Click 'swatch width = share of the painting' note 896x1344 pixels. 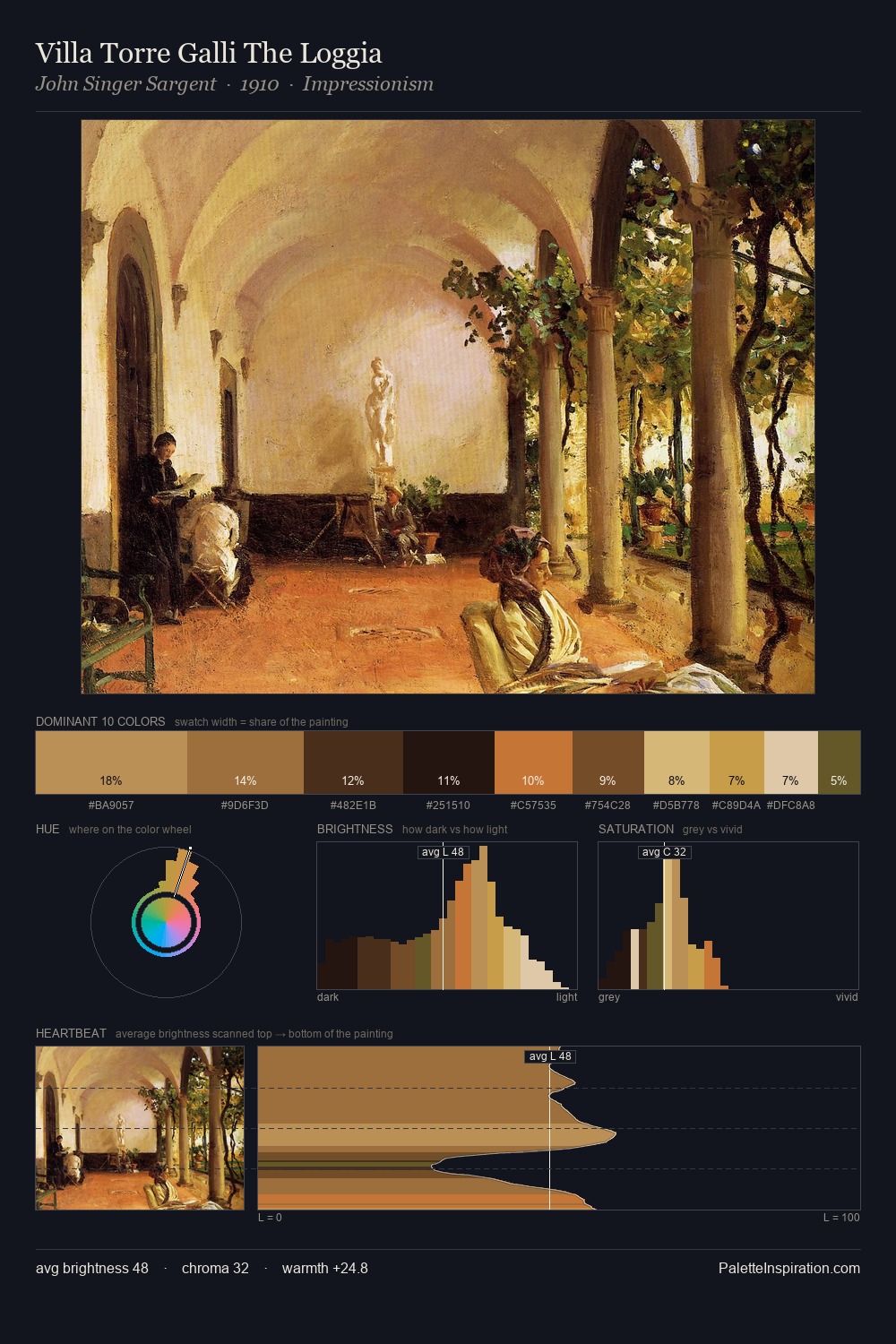click(x=262, y=722)
